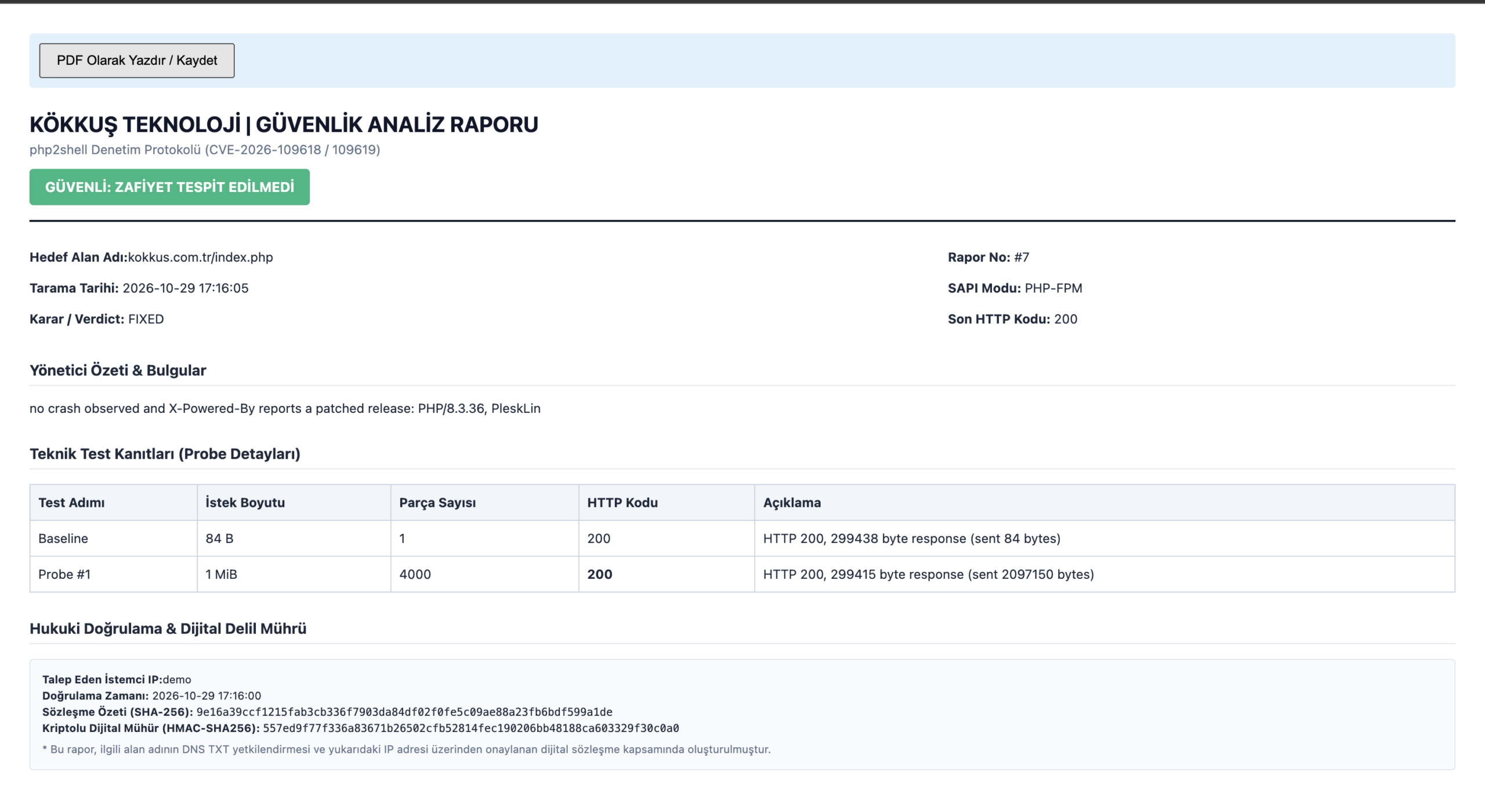The image size is (1485, 812).
Task: Click the 84 B request size cell
Action: pos(294,538)
